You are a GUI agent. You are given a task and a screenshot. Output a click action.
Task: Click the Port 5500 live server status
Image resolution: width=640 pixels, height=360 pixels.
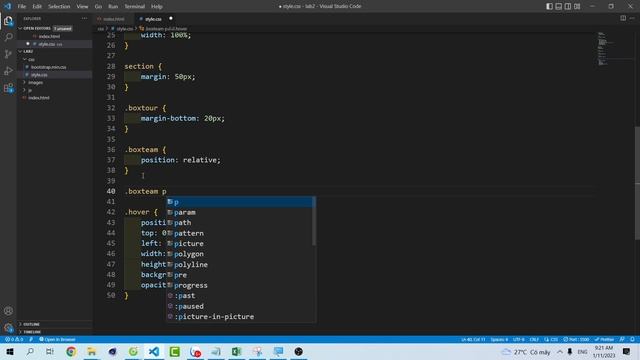[576, 339]
